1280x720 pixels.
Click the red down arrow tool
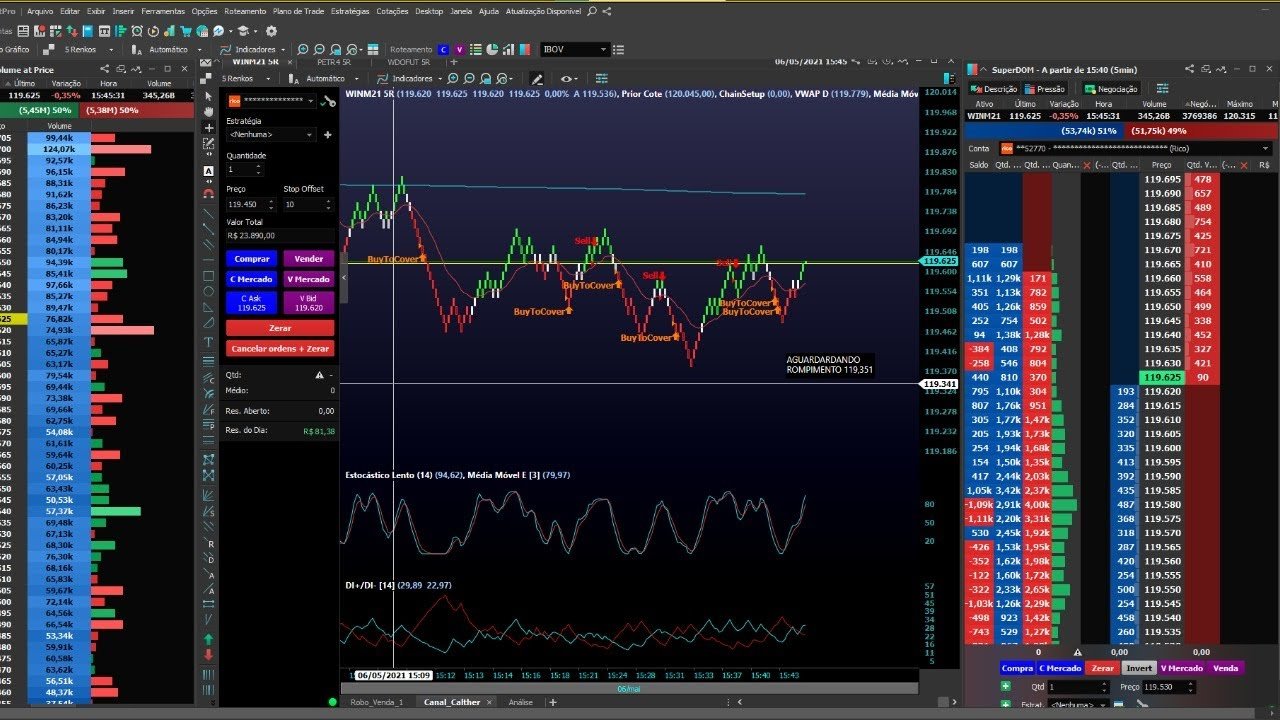(x=209, y=655)
